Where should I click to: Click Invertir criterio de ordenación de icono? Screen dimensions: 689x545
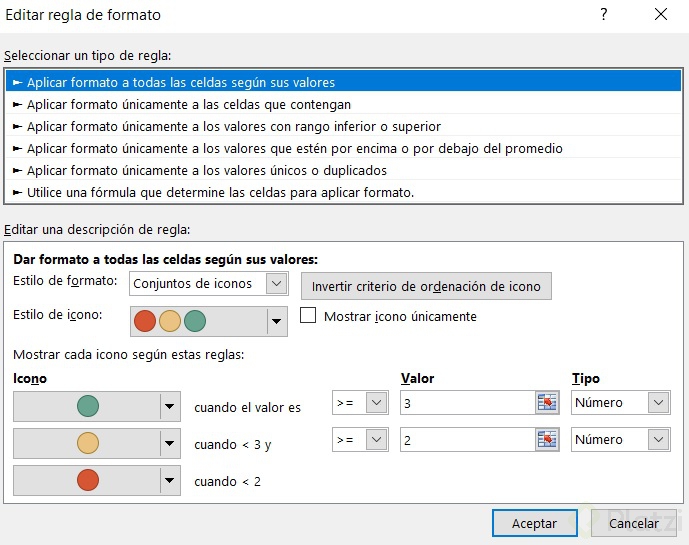426,286
